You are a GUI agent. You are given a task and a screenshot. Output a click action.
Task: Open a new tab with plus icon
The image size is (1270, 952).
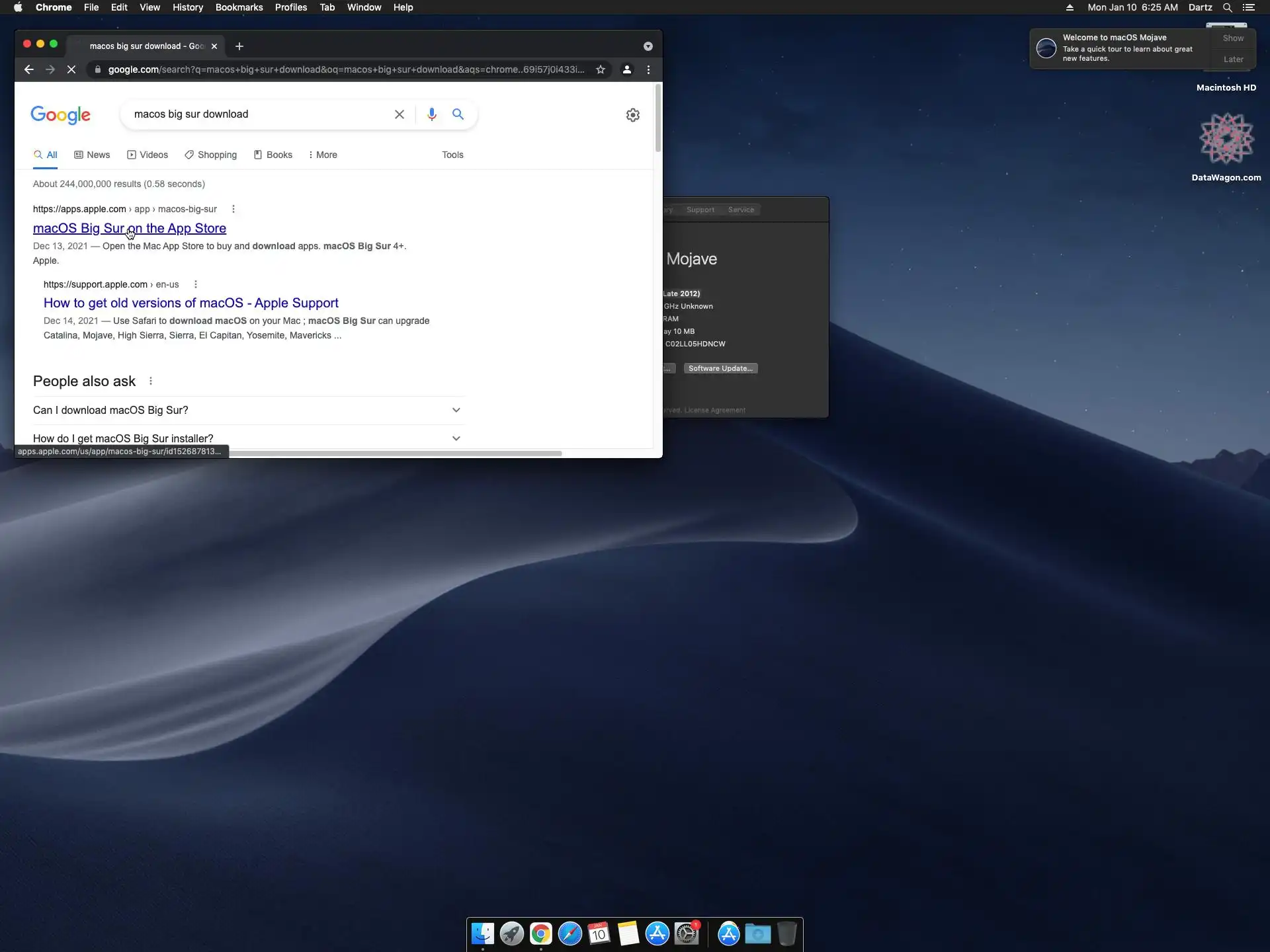[x=239, y=46]
